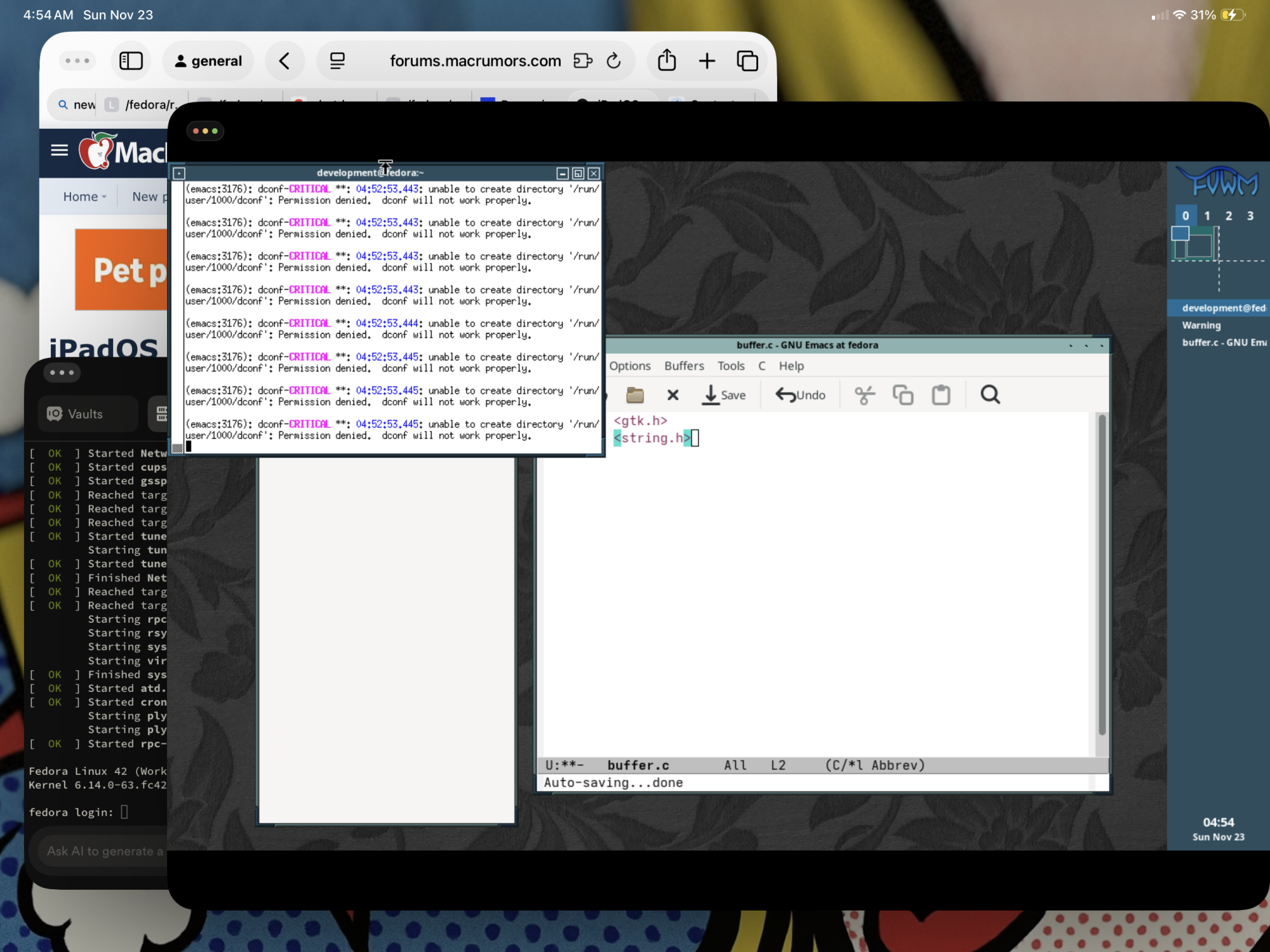Switch to desktop page 3 in FVWM pager
The width and height of the screenshot is (1270, 952).
(x=1250, y=216)
